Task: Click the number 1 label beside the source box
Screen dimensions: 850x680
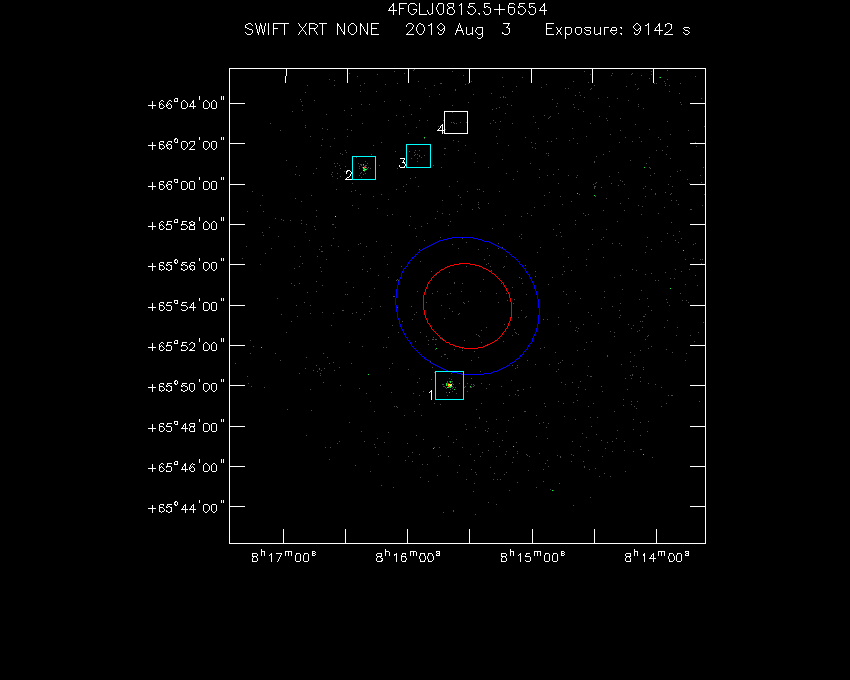Action: 431,395
